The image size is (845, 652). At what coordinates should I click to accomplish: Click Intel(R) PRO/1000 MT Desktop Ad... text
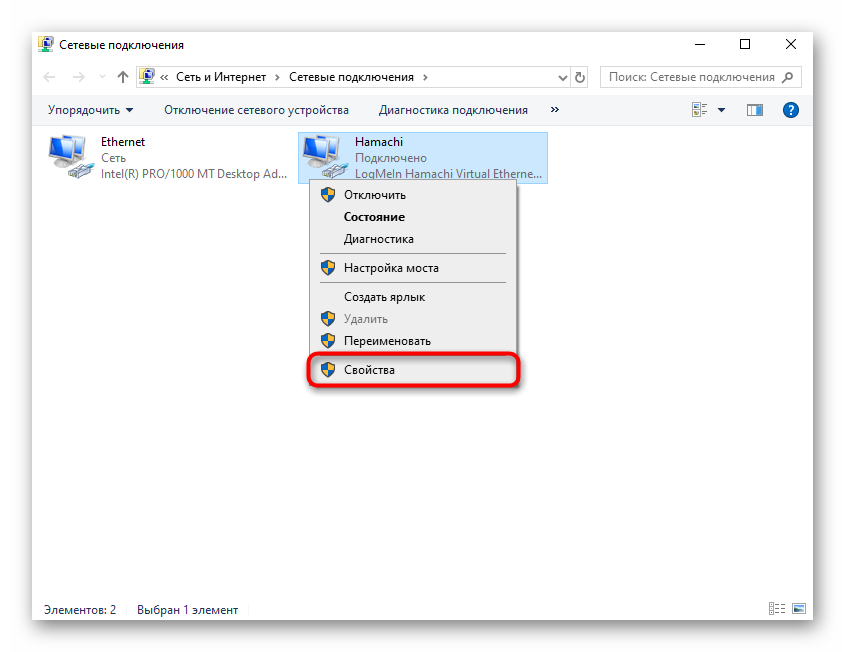pos(194,174)
